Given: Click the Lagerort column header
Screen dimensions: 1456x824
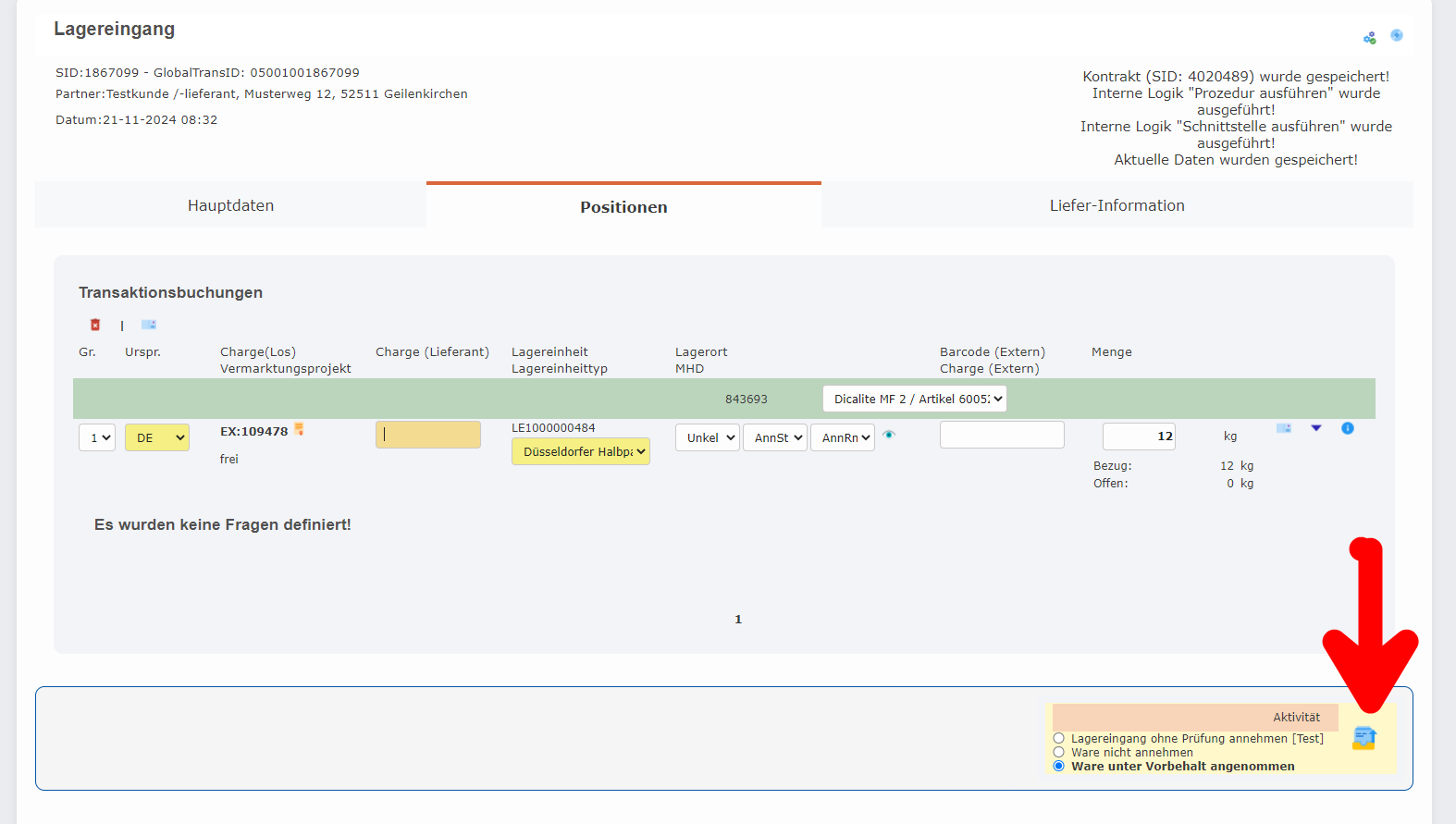Looking at the screenshot, I should point(701,351).
